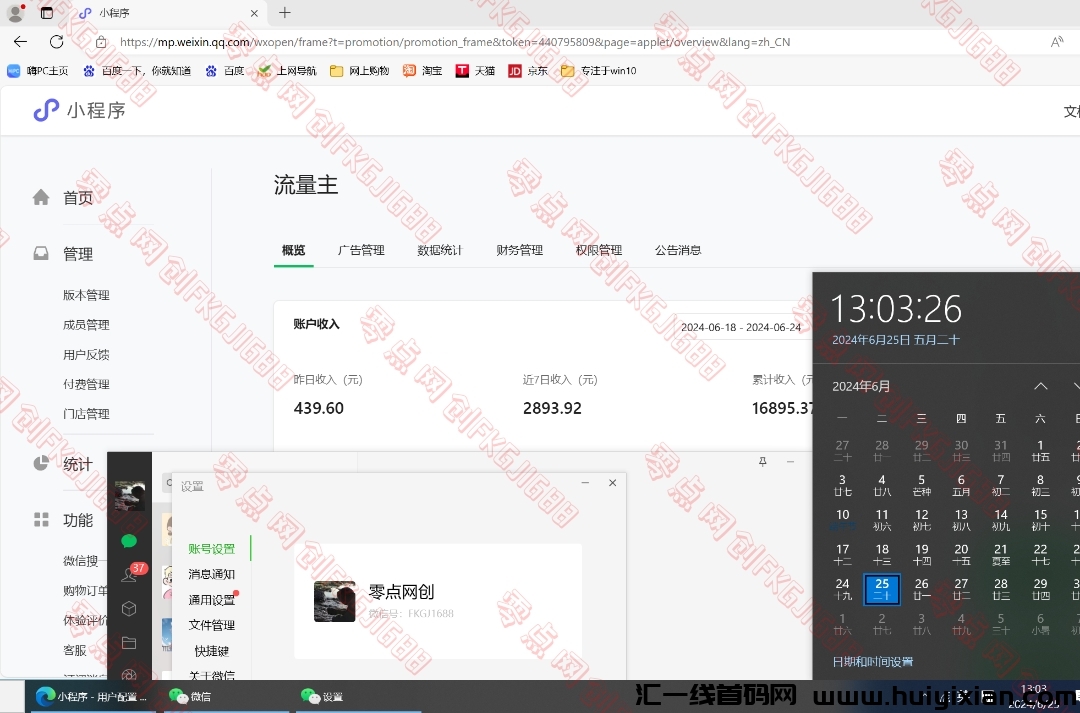Open the 京东 bookmark

(x=528, y=70)
